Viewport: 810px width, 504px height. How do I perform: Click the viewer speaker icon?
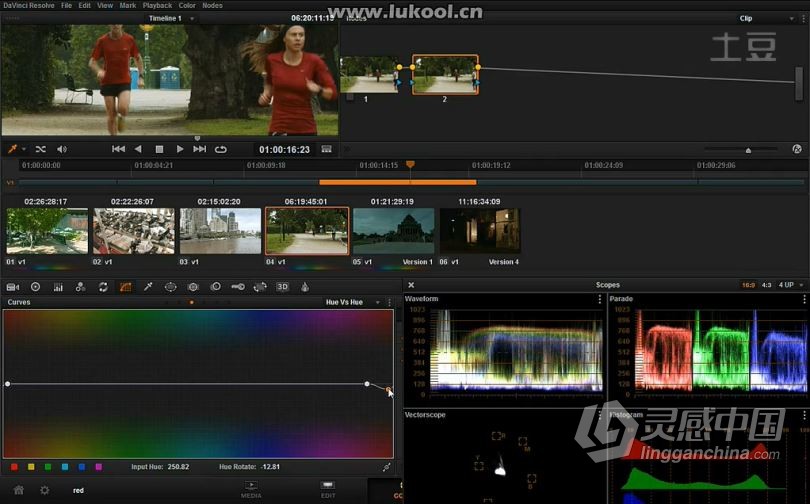[x=61, y=149]
